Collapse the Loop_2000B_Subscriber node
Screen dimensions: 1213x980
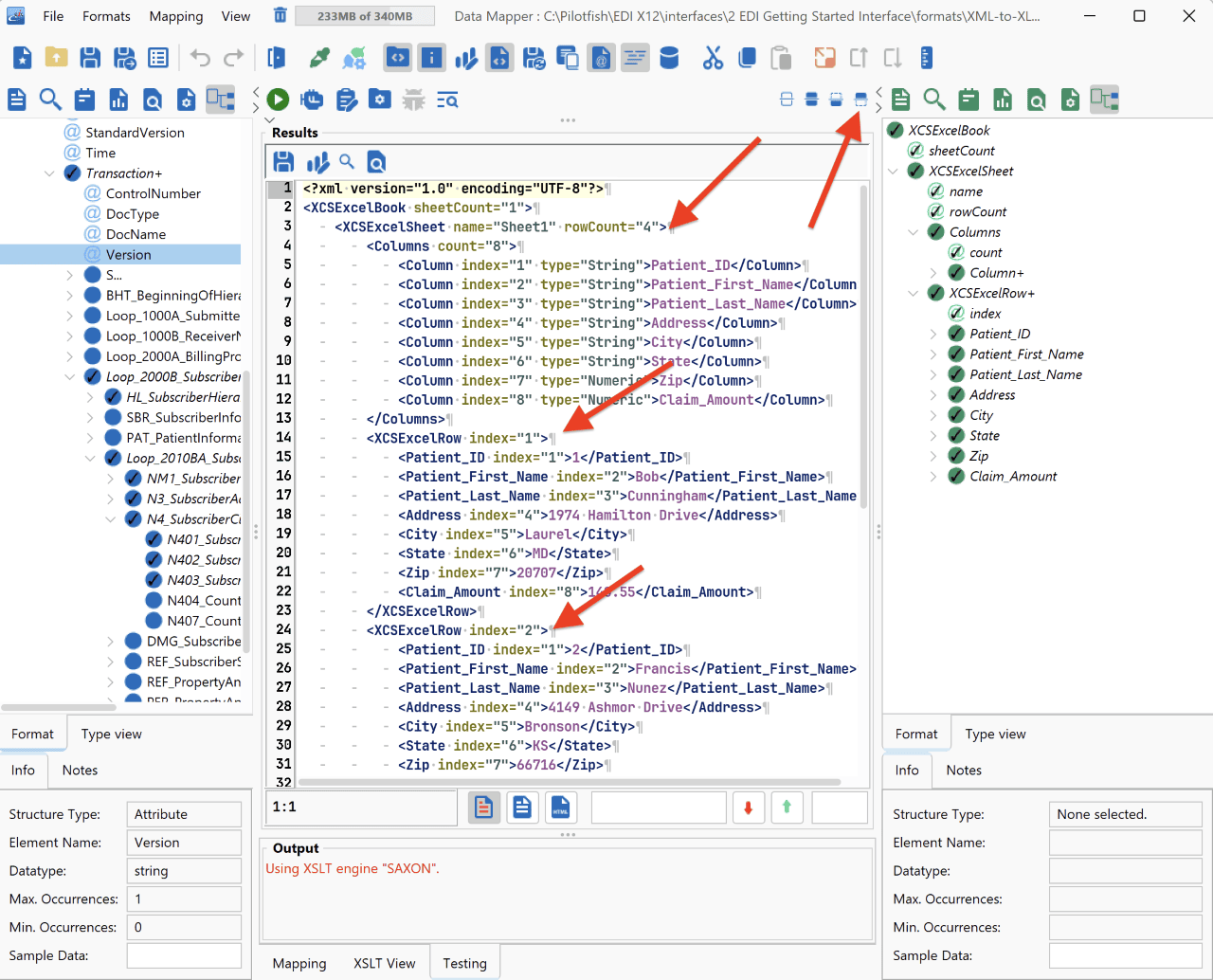pyautogui.click(x=70, y=377)
